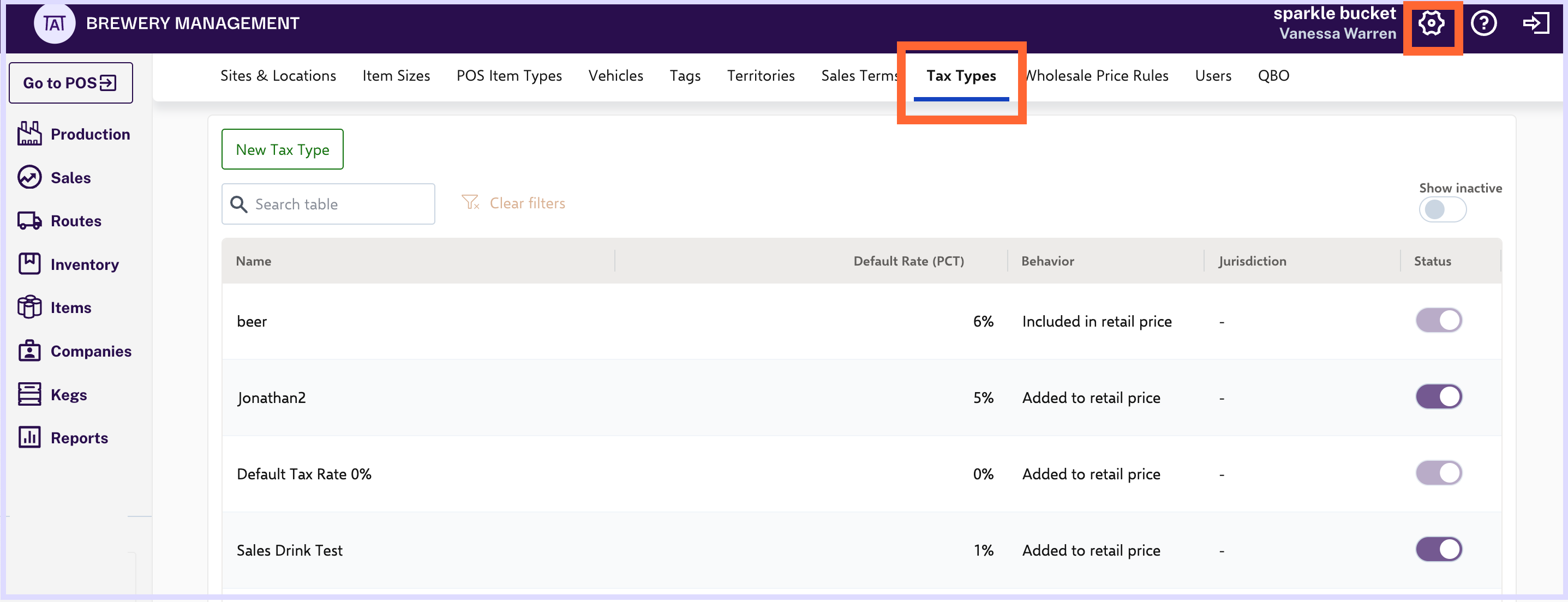The width and height of the screenshot is (1568, 602).
Task: Click the search magnifier icon
Action: (x=239, y=204)
